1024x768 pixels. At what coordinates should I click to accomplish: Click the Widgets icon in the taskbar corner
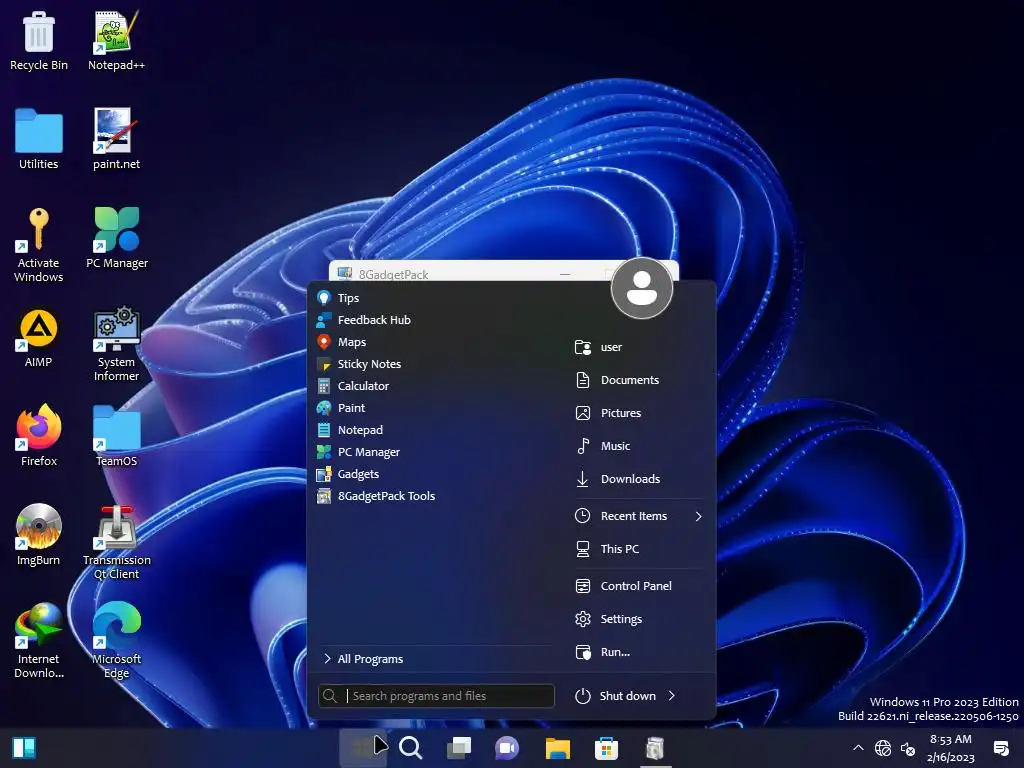tap(24, 748)
